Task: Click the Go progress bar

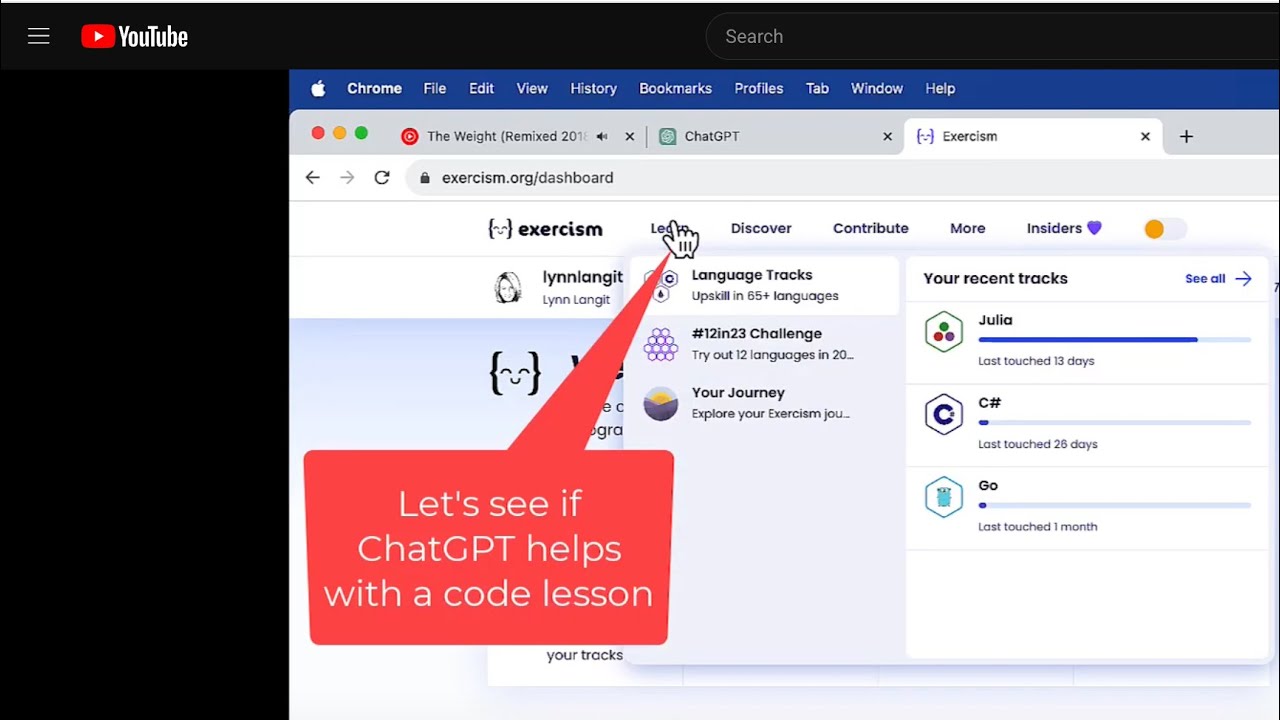Action: click(x=1114, y=506)
